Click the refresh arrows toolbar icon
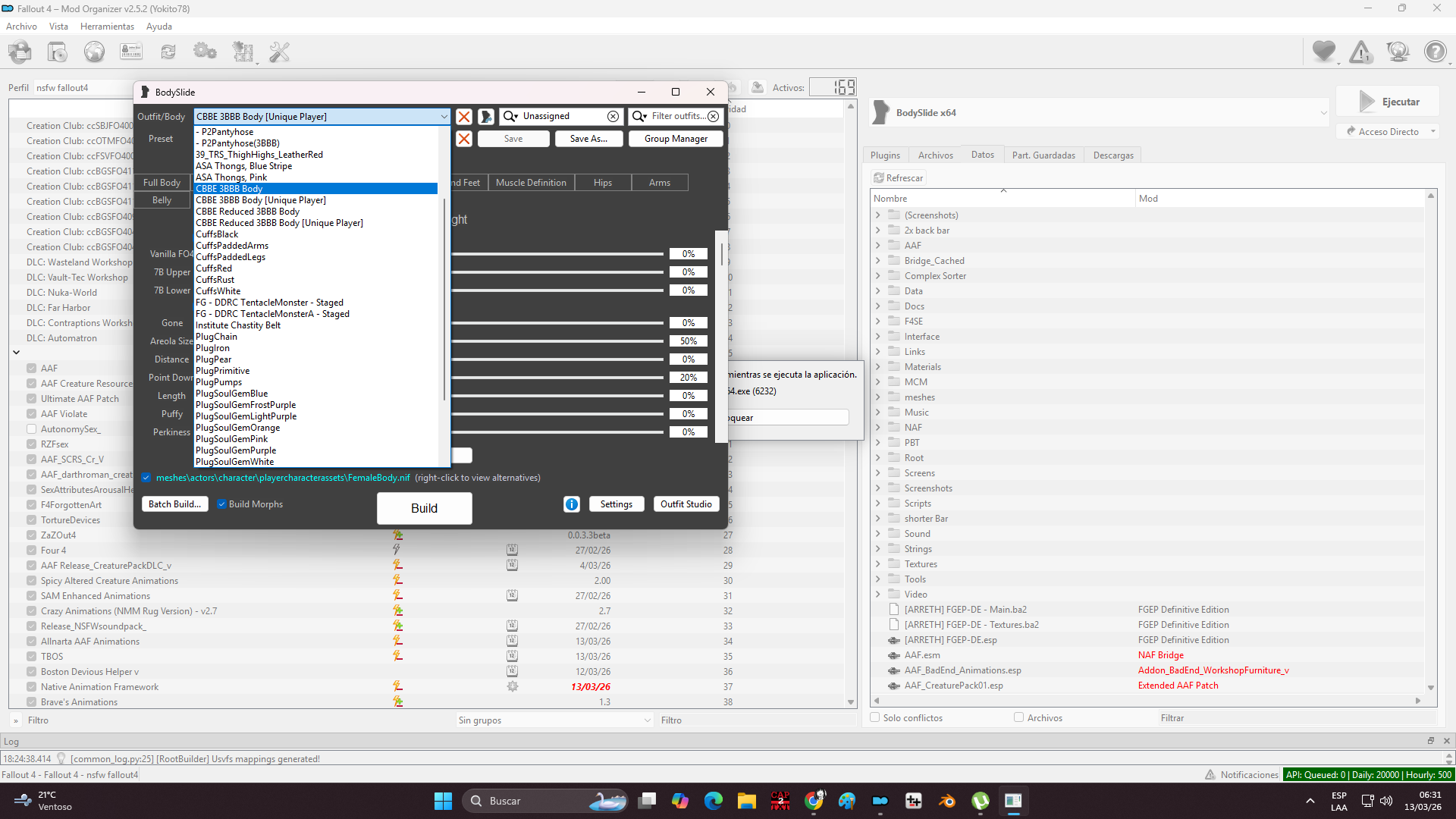Screen dimensions: 1456x819 [168, 52]
